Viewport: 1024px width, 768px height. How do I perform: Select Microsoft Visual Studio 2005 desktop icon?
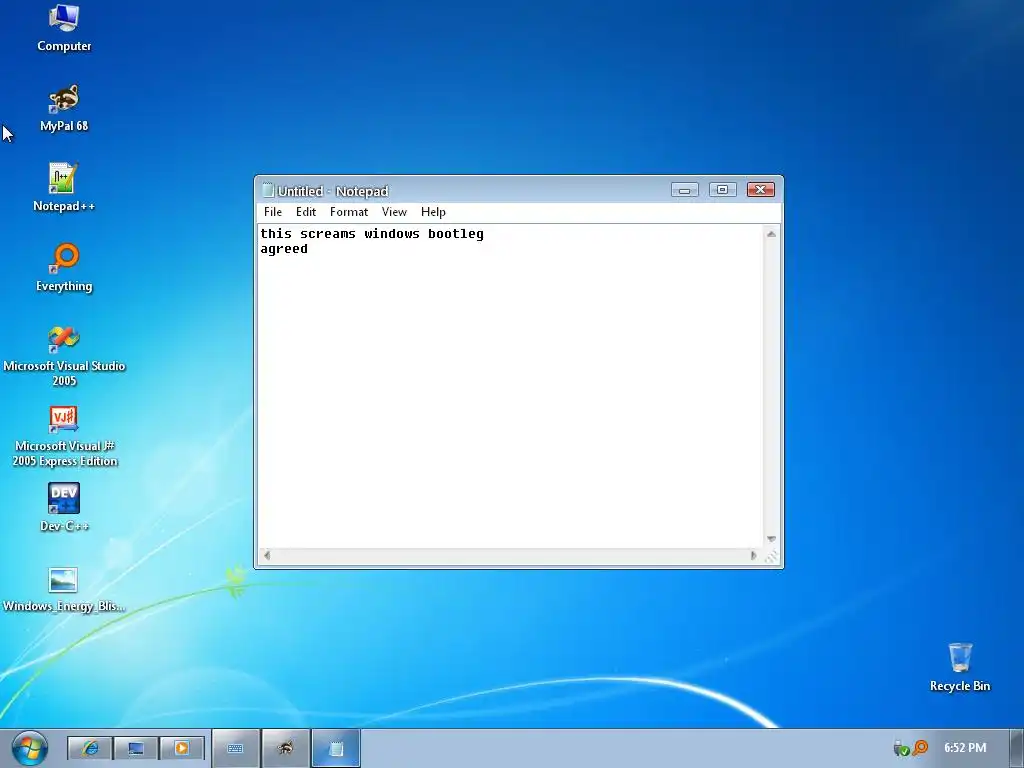pos(64,357)
